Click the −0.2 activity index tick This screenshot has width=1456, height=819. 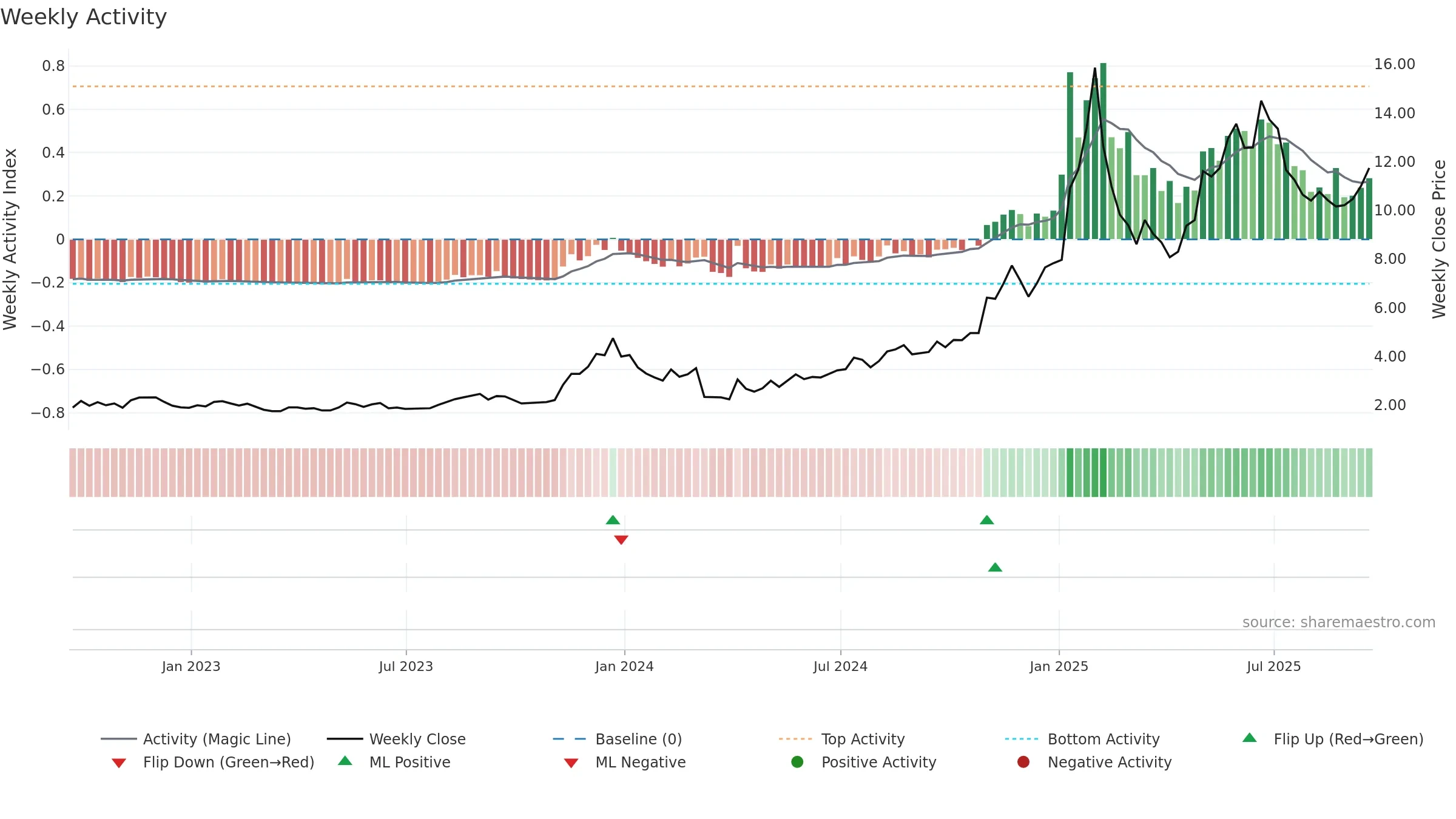[x=47, y=283]
